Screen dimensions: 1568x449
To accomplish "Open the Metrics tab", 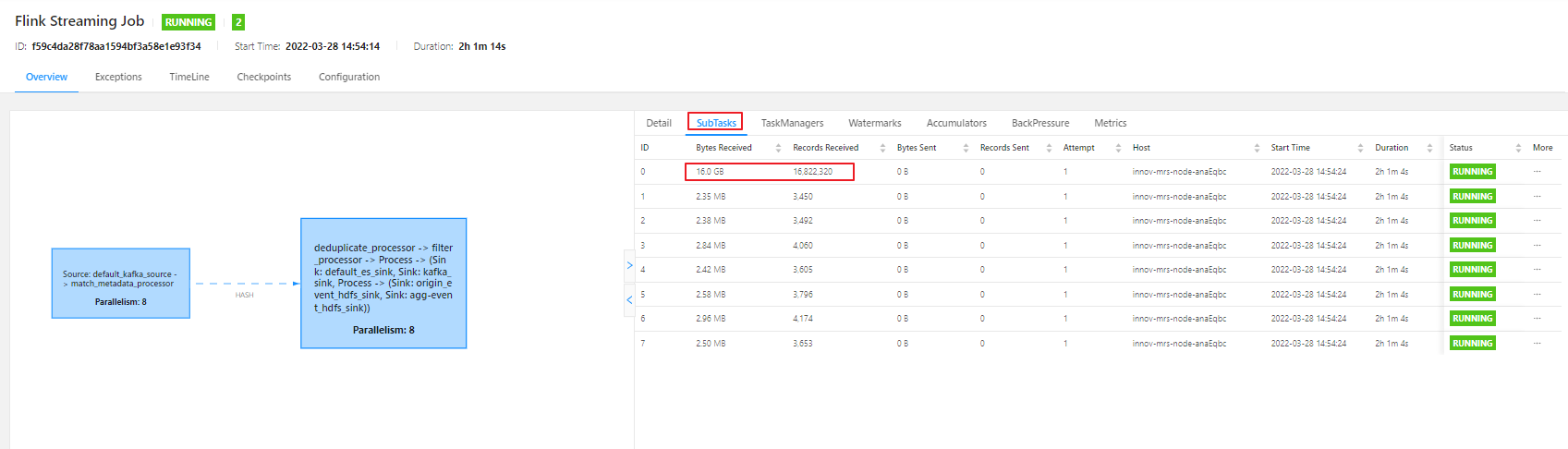I will tap(1111, 123).
